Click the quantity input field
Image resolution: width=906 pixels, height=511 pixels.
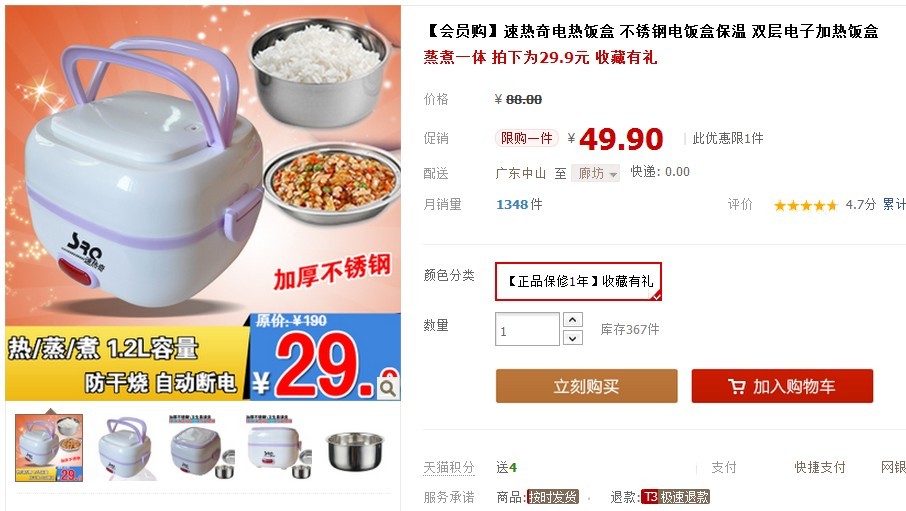coord(527,329)
